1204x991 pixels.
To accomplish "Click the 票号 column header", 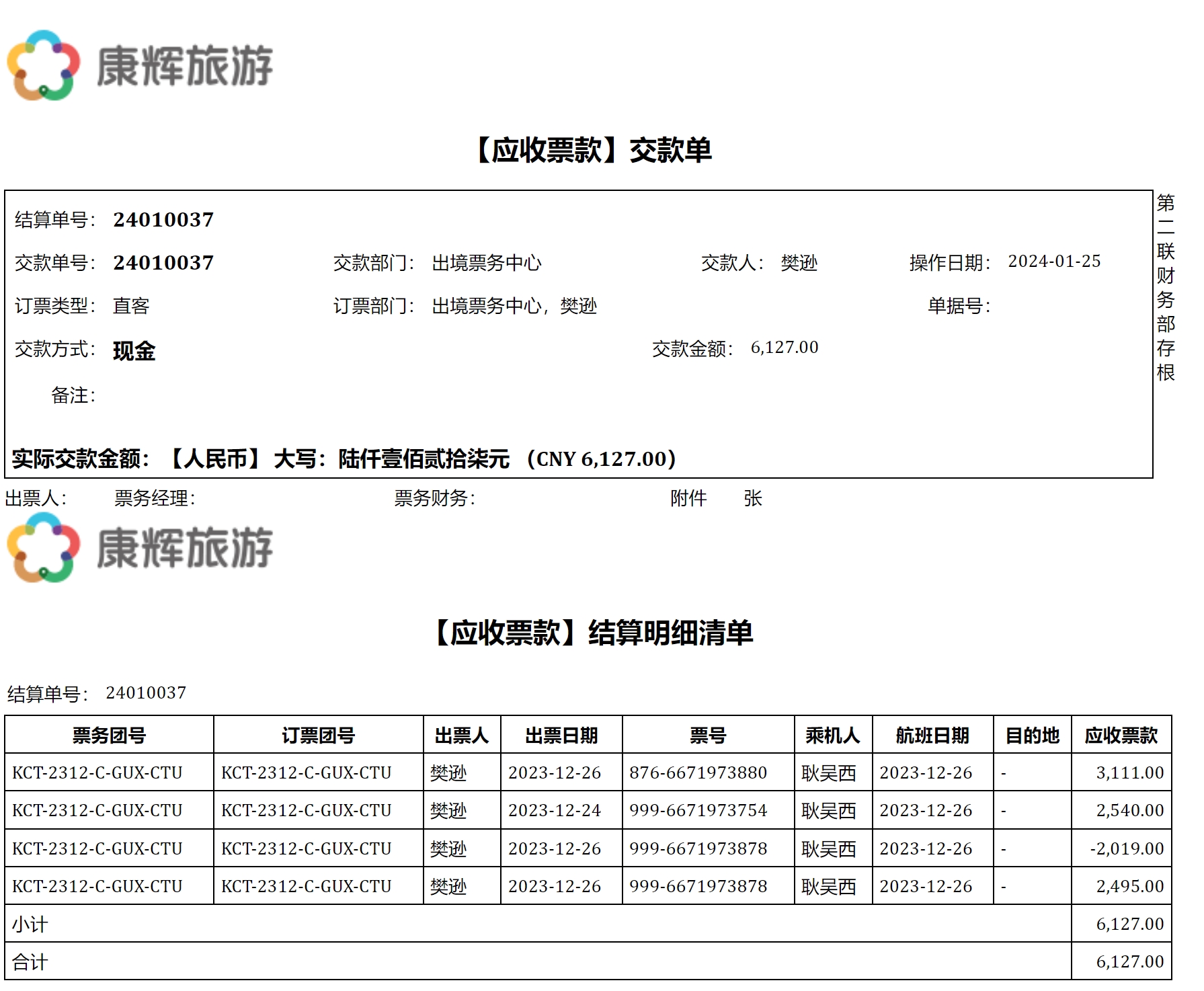I will click(707, 736).
